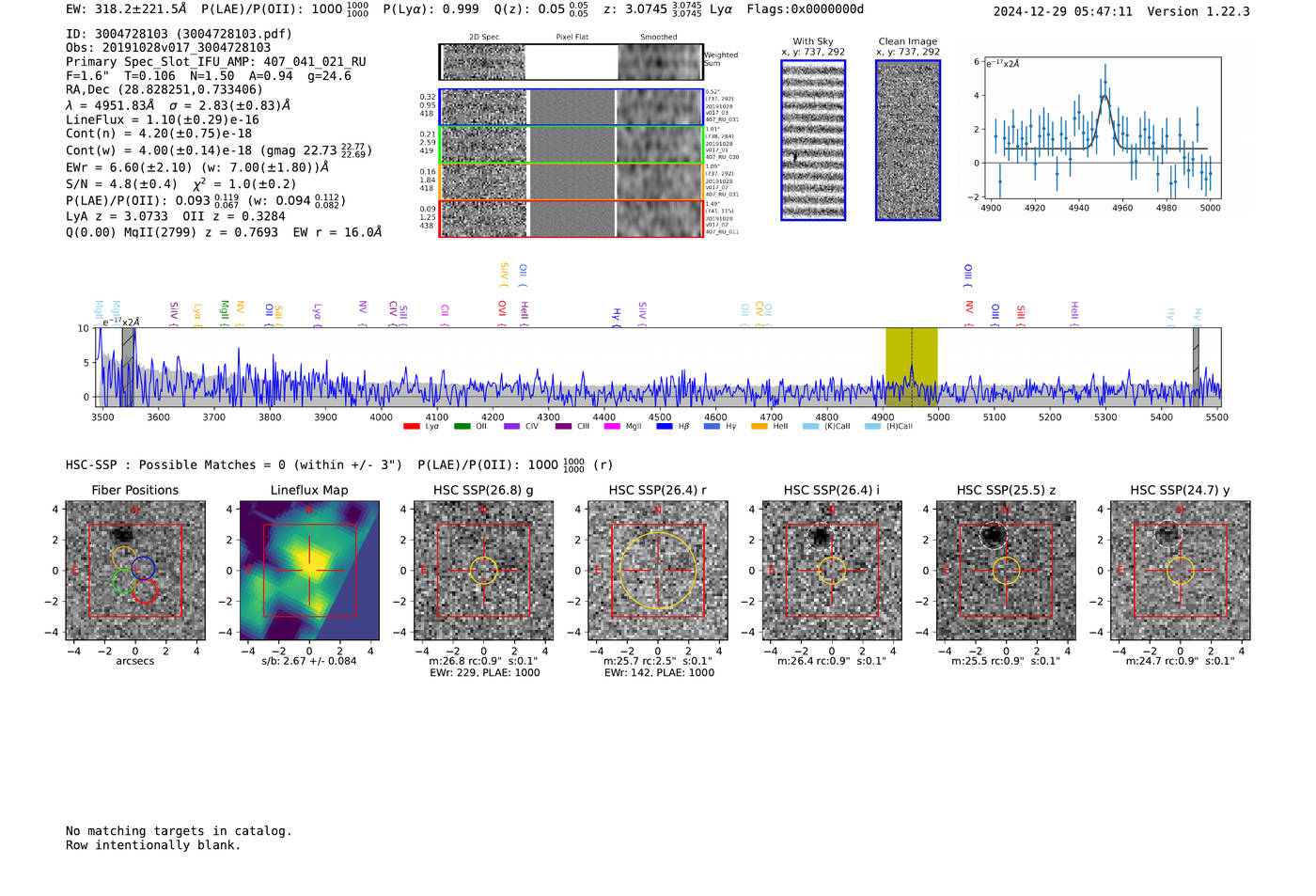Open the HSC SSP(26.4) r cutout

658,571
